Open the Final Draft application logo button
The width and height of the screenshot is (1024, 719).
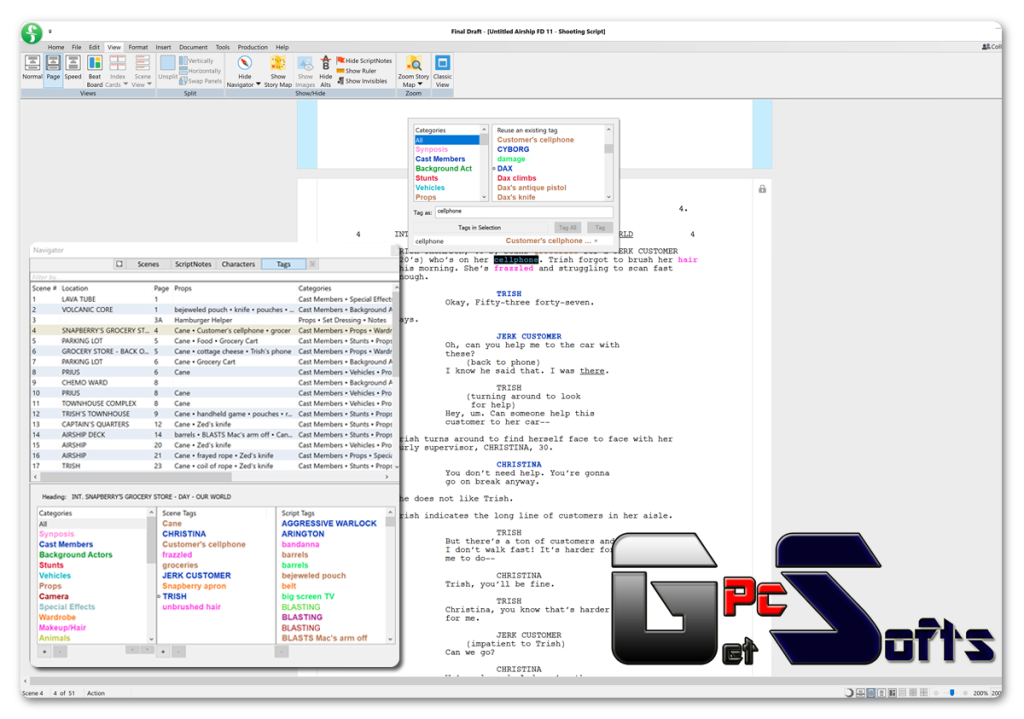[31, 33]
